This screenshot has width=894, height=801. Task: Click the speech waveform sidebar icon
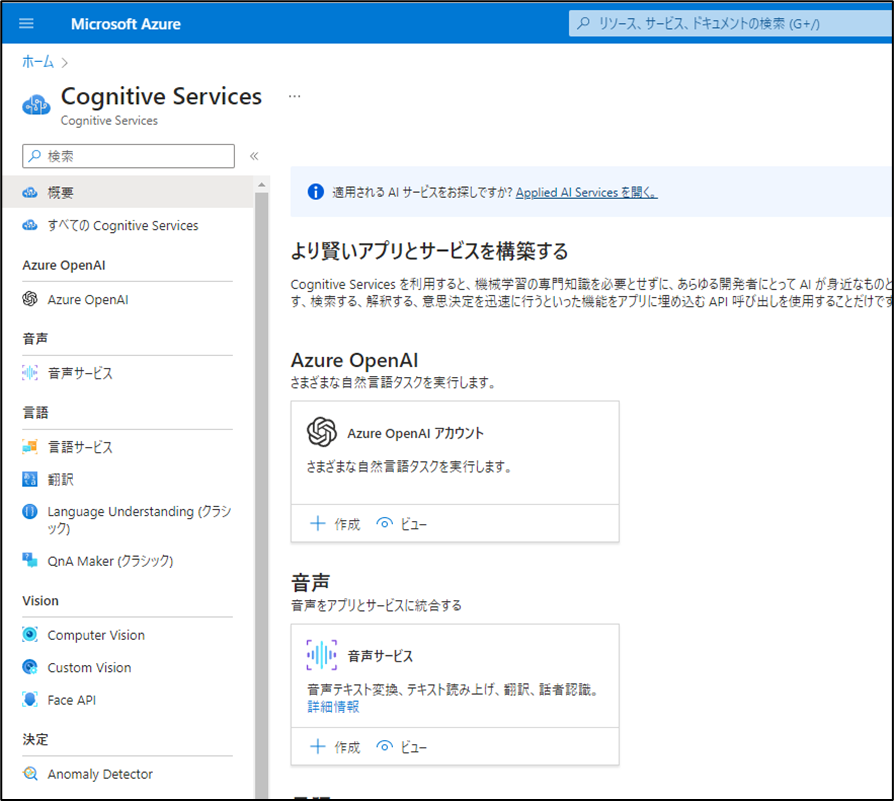pos(30,373)
